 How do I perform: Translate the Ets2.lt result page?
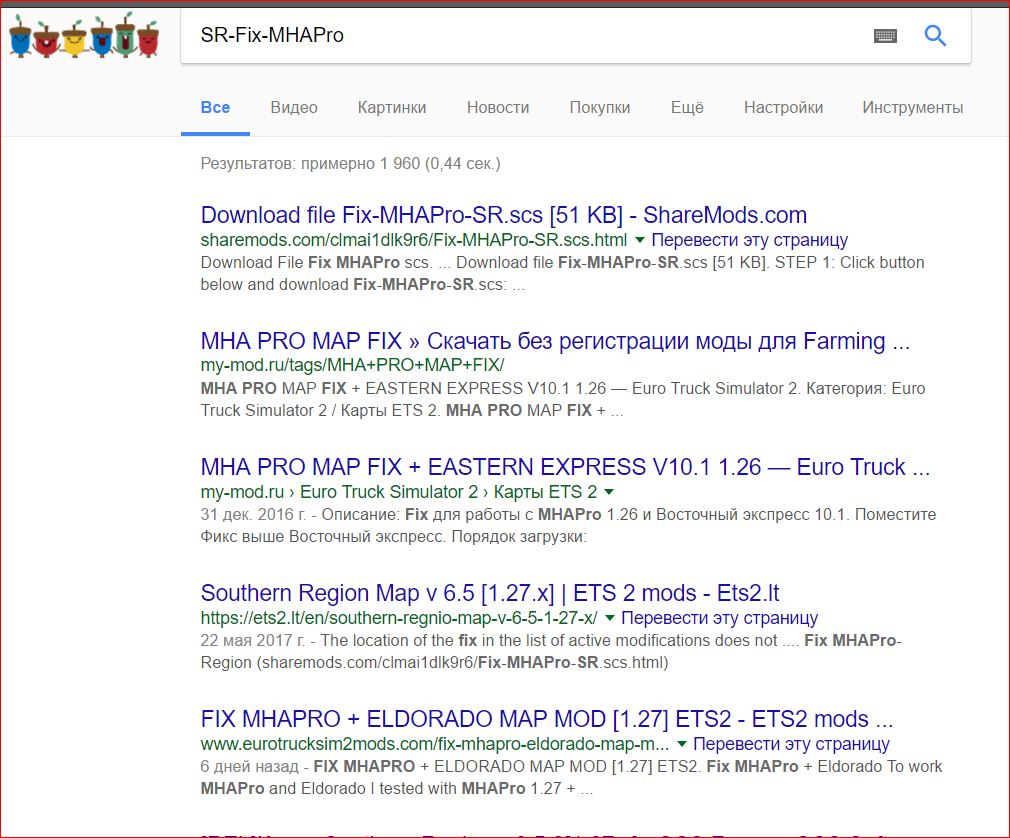(x=719, y=618)
